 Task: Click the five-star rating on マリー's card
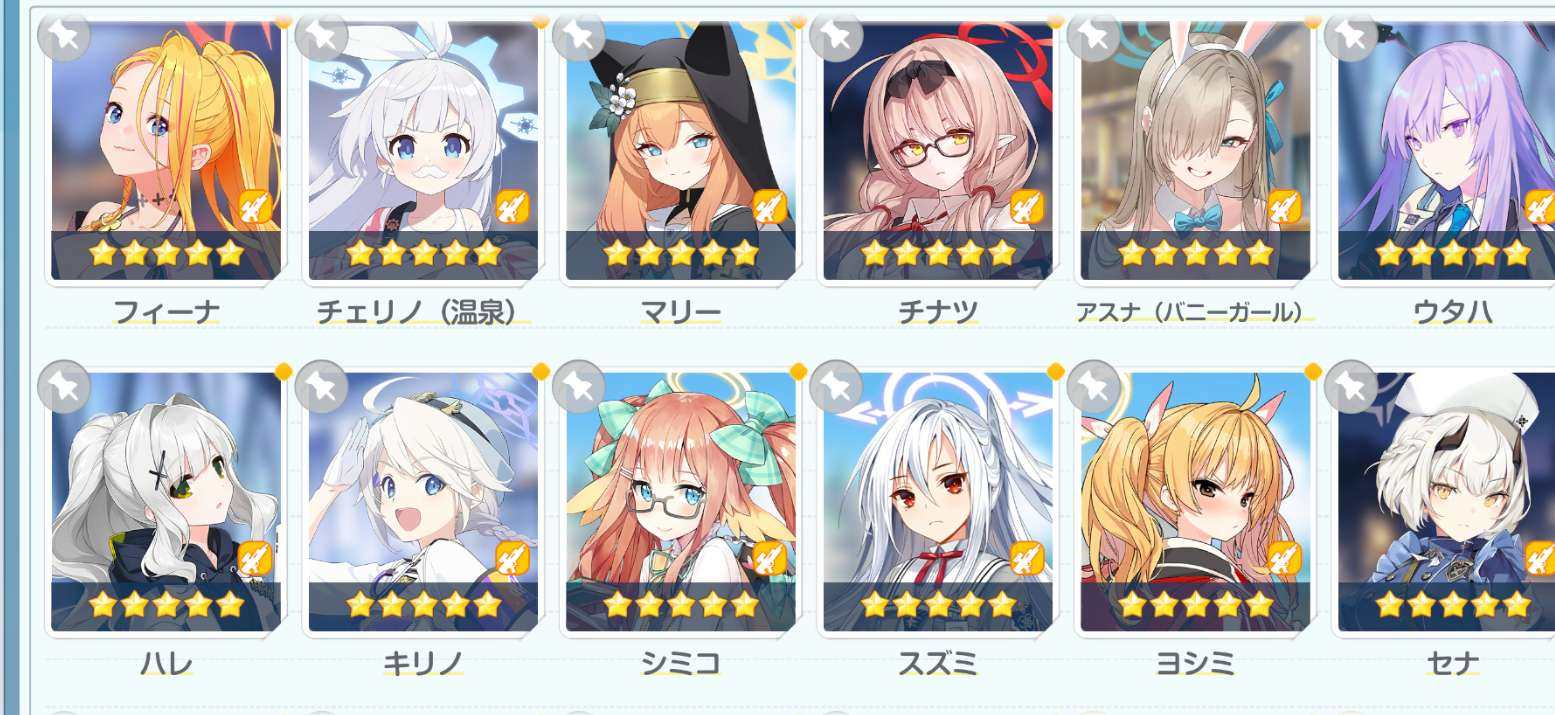pyautogui.click(x=681, y=253)
